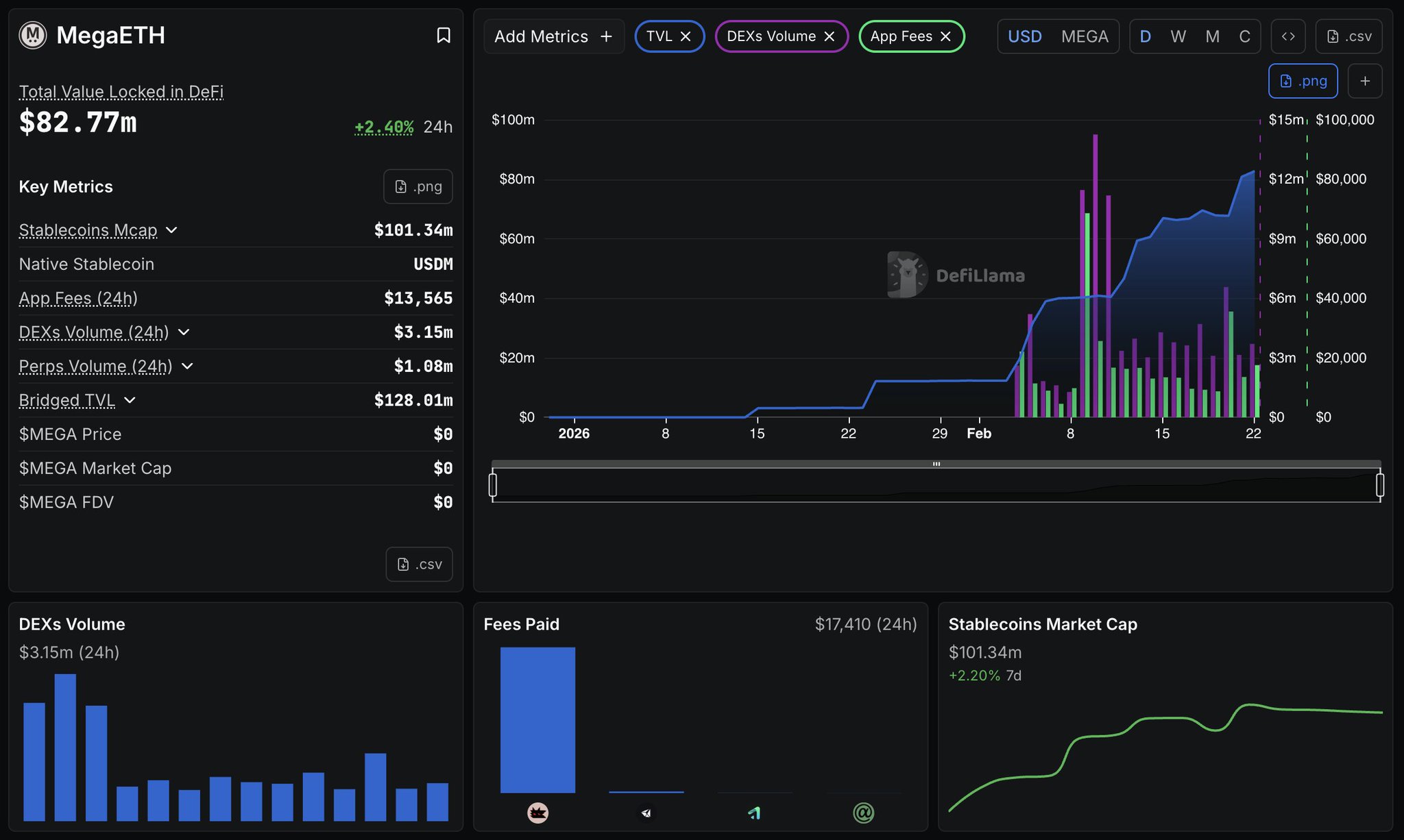Switch denomination to MEGA
The width and height of the screenshot is (1404, 840).
1084,36
